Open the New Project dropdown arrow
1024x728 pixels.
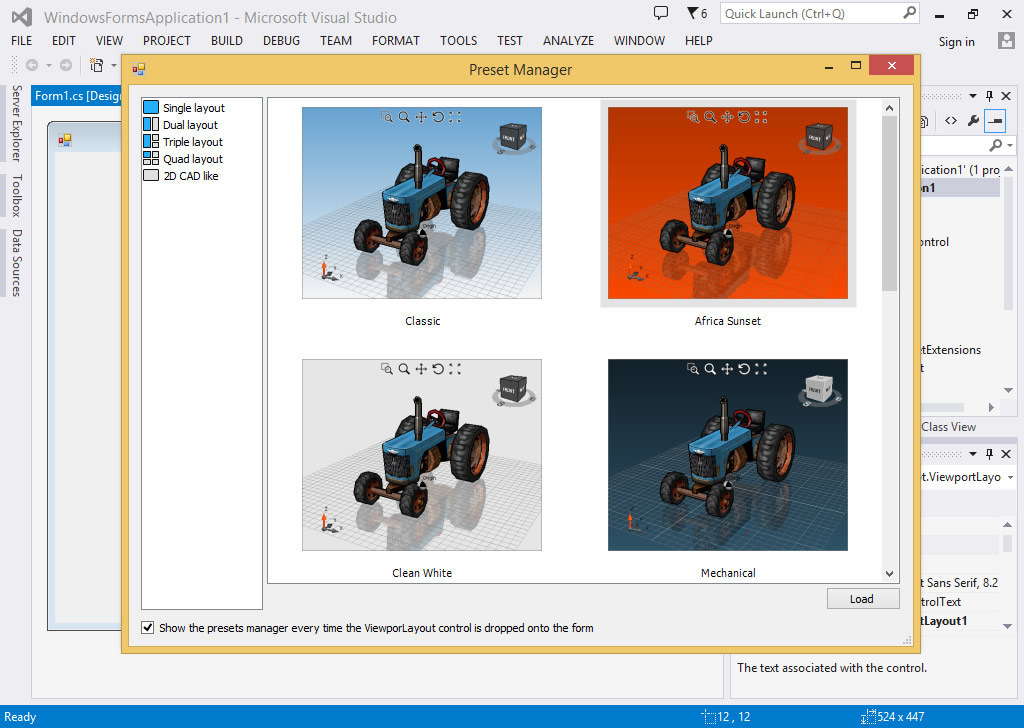[x=114, y=65]
